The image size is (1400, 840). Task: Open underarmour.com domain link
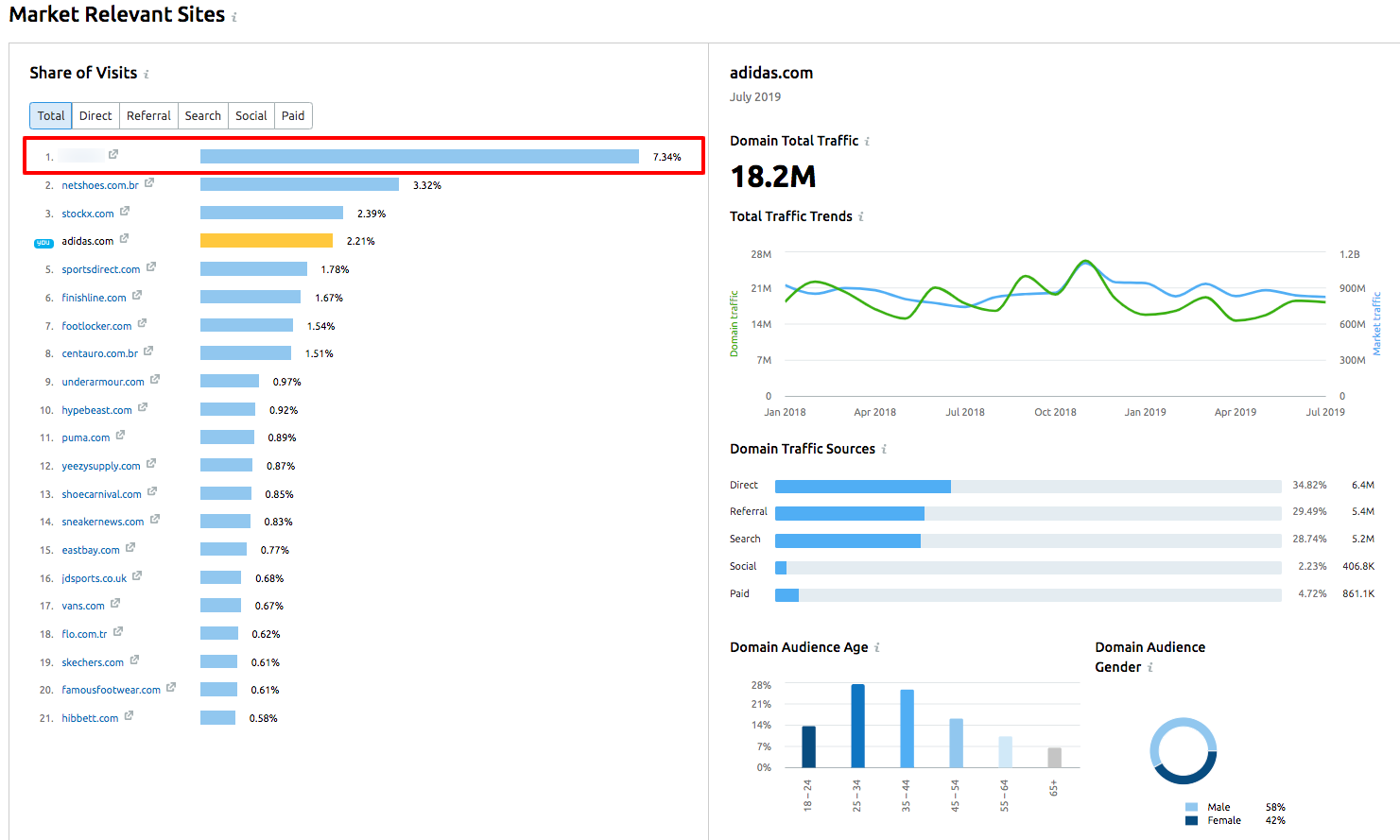[103, 382]
